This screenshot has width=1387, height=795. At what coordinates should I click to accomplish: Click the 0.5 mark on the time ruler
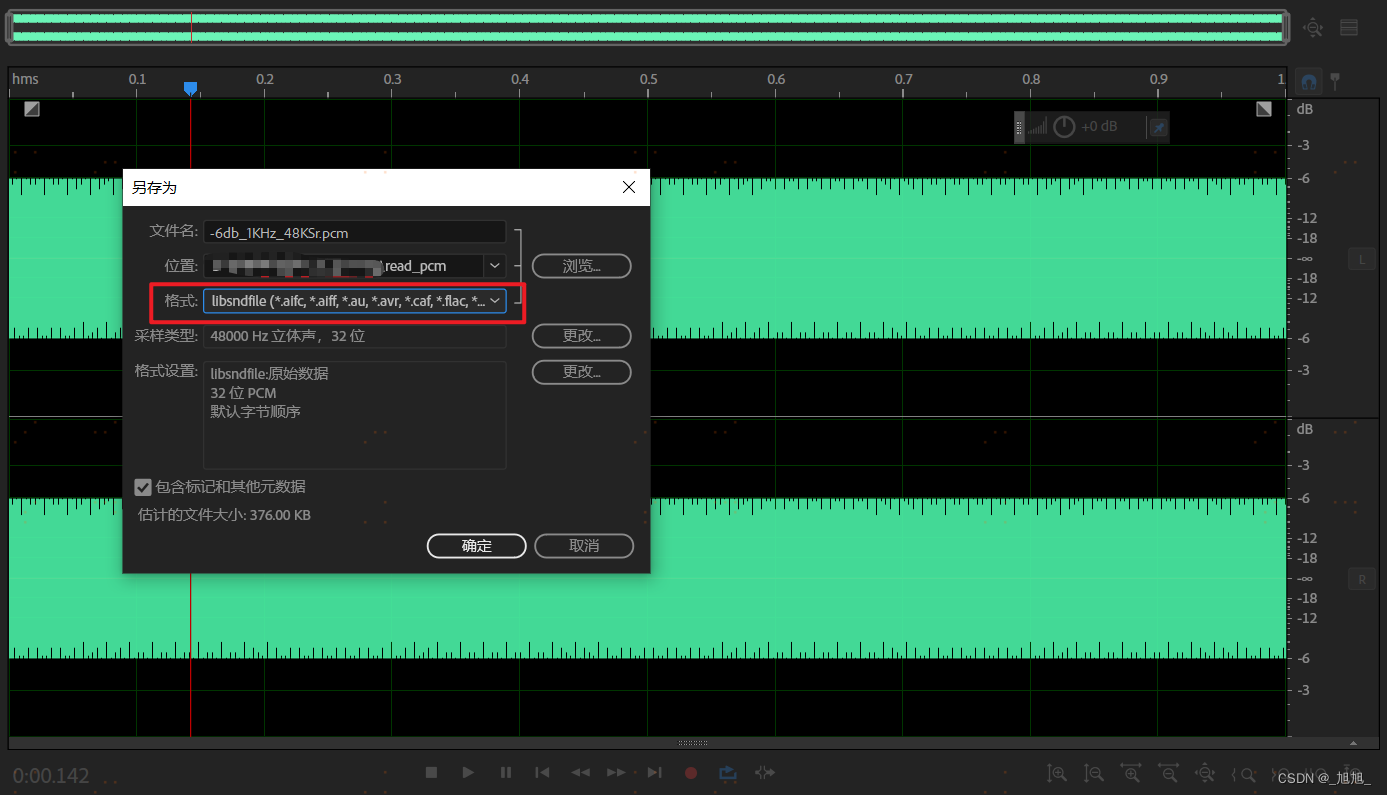pyautogui.click(x=649, y=79)
